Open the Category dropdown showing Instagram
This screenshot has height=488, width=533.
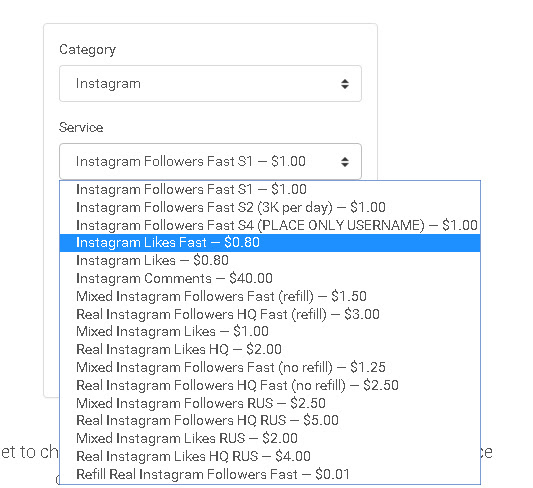(x=210, y=84)
